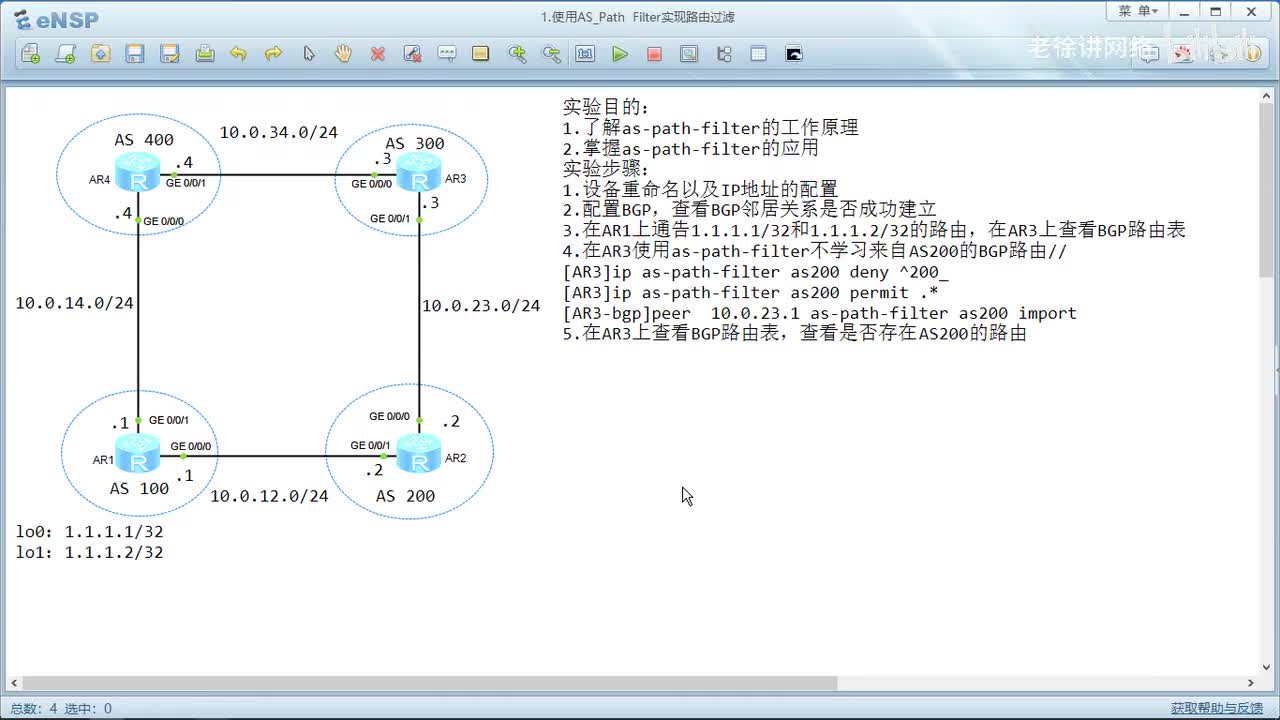Screen dimensions: 1280x720
Task: Reset the view with the 1:1 icon
Action: [x=585, y=54]
